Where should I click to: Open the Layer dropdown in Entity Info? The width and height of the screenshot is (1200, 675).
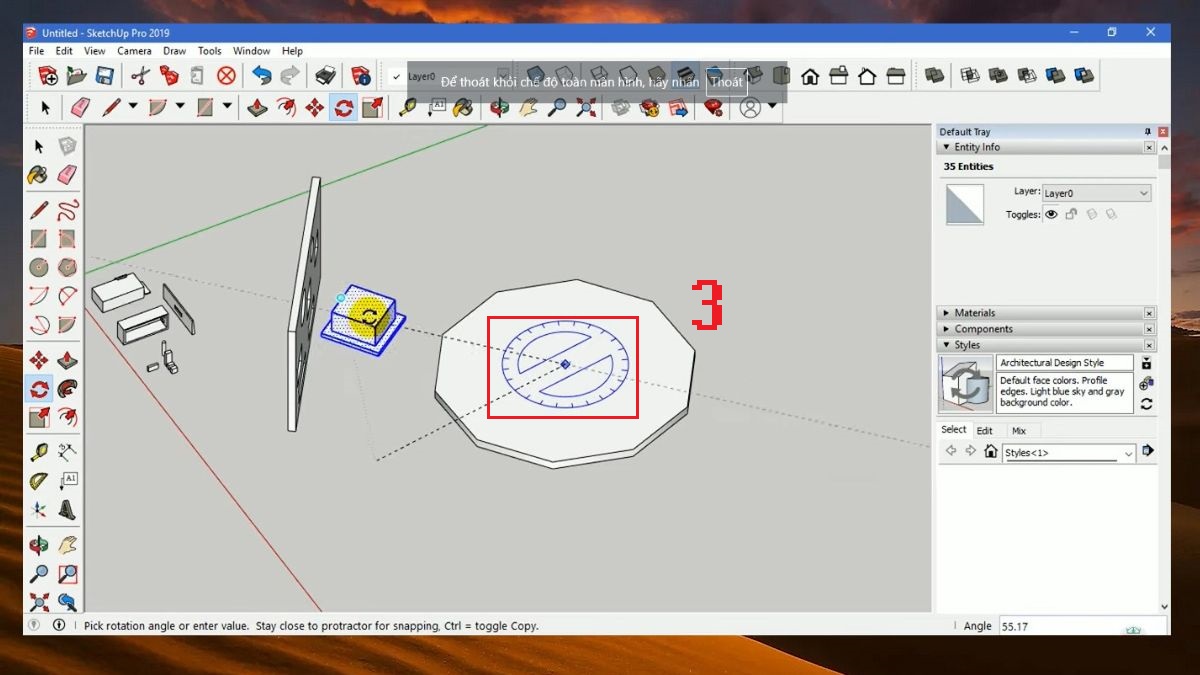[1097, 193]
